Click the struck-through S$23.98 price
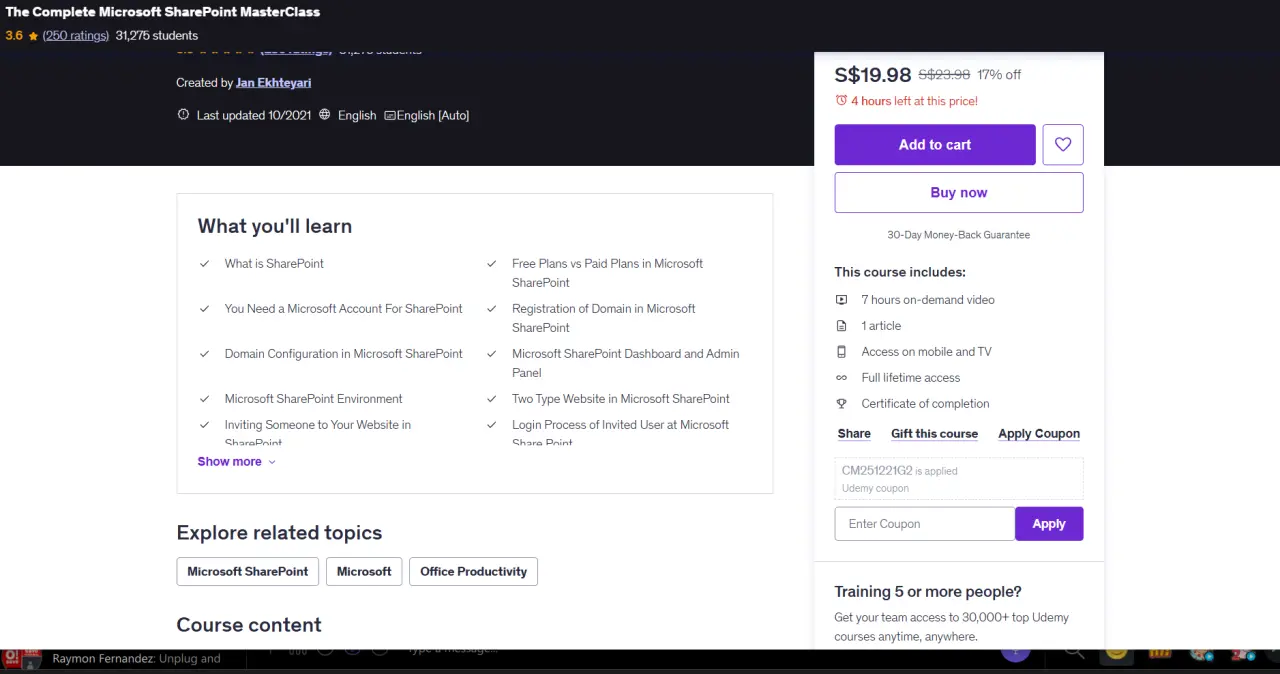 944,75
